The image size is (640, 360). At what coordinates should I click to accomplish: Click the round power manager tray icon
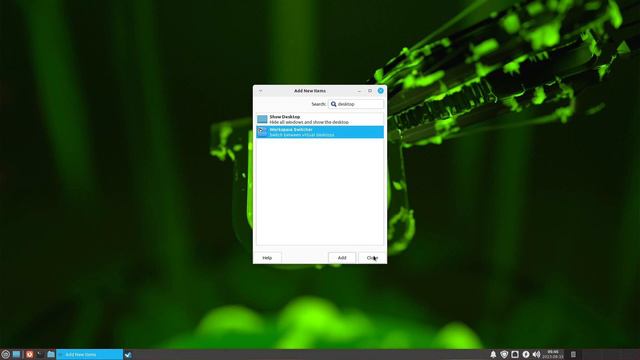point(526,354)
